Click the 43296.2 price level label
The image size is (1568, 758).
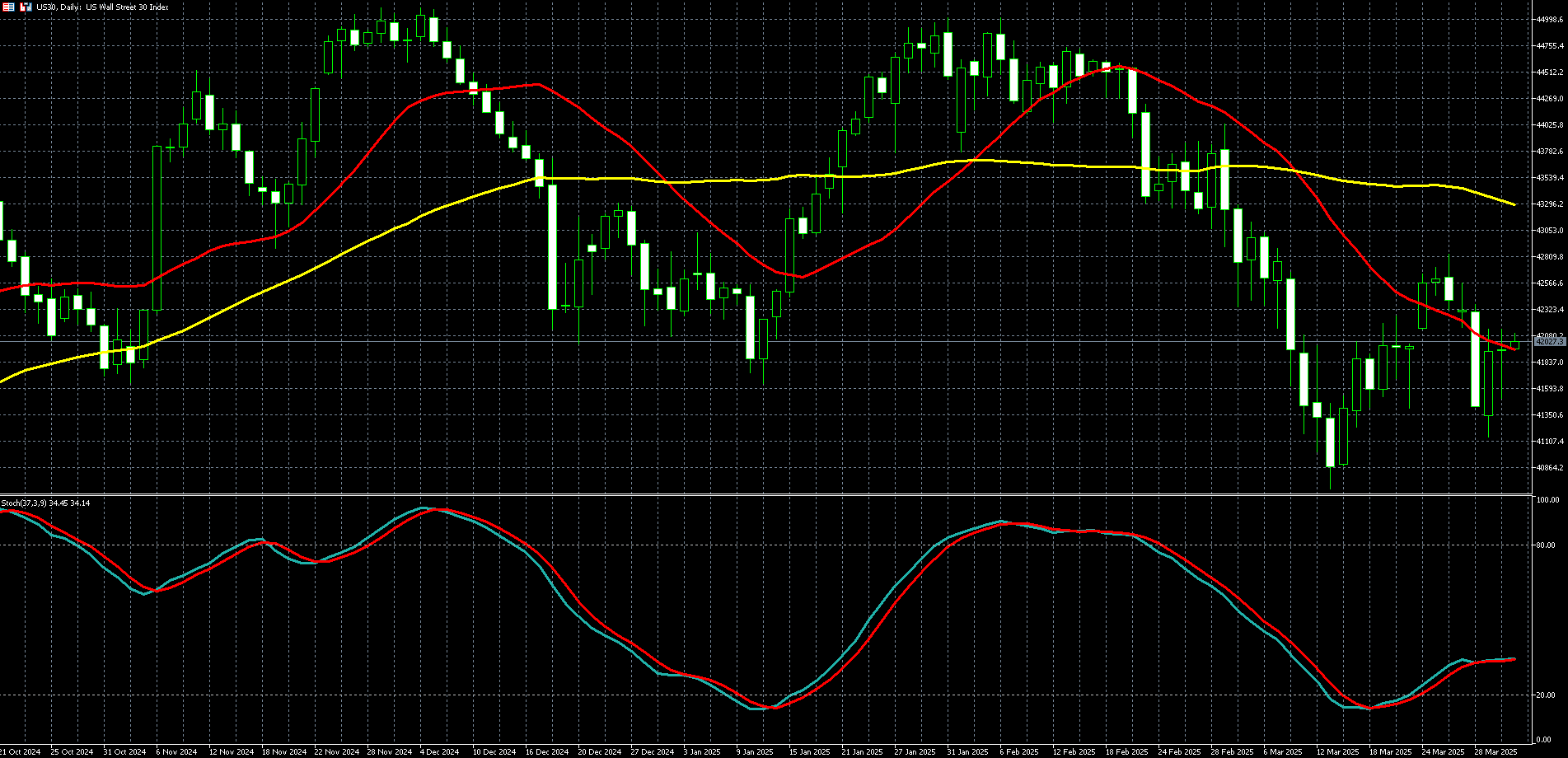point(1550,204)
